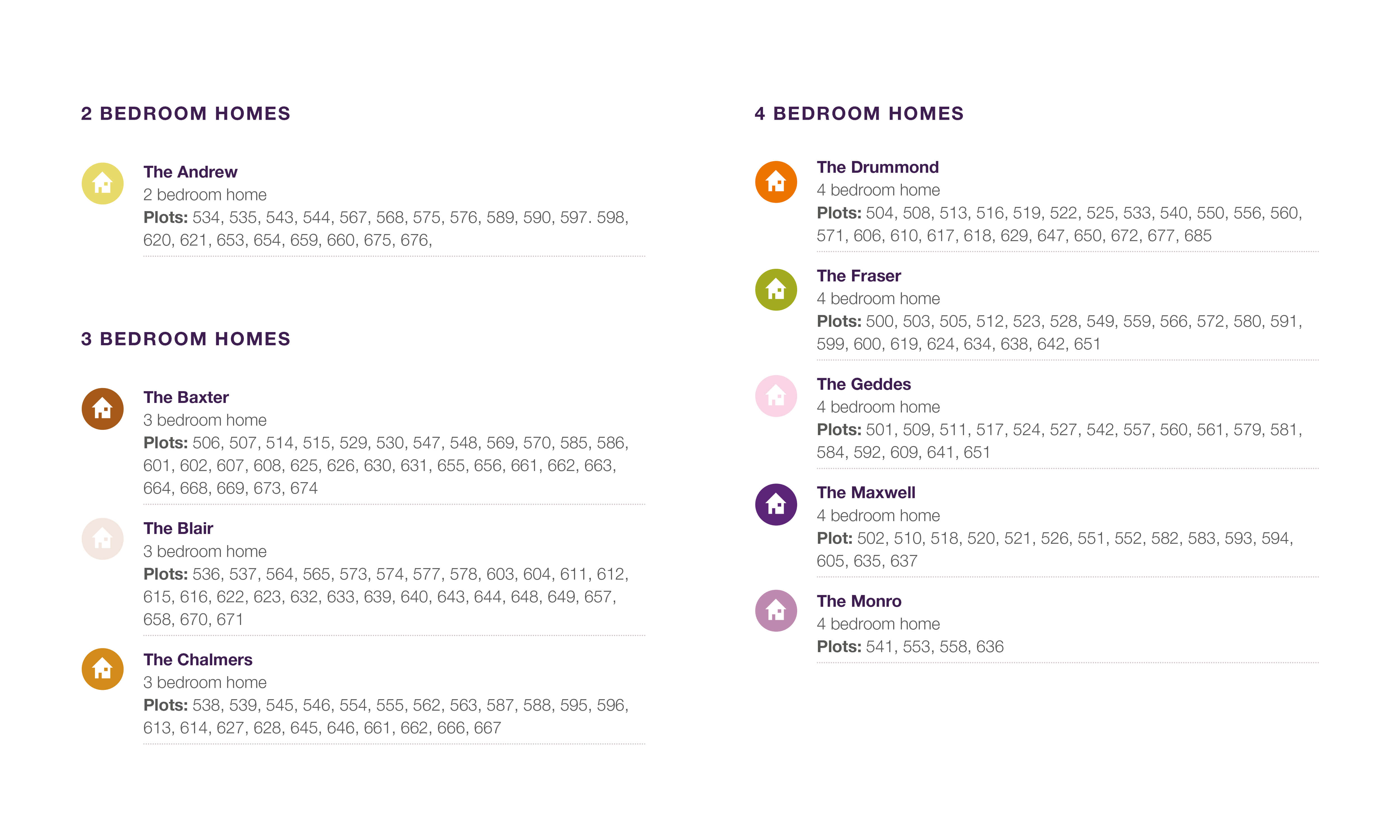Viewport: 1400px width, 840px height.
Task: Open The Baxter home title
Action: [186, 397]
